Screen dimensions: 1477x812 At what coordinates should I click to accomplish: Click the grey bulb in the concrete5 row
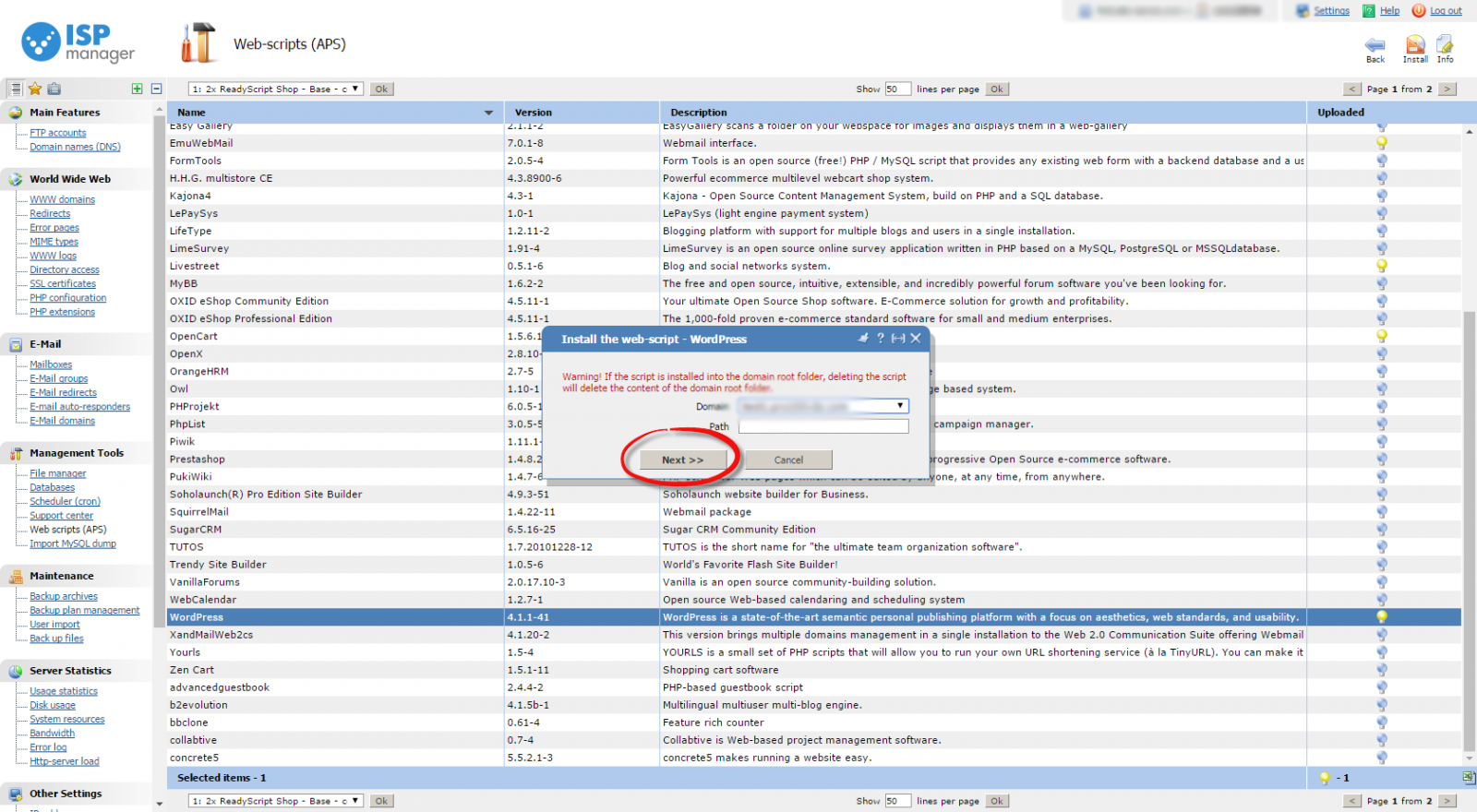coord(1382,758)
